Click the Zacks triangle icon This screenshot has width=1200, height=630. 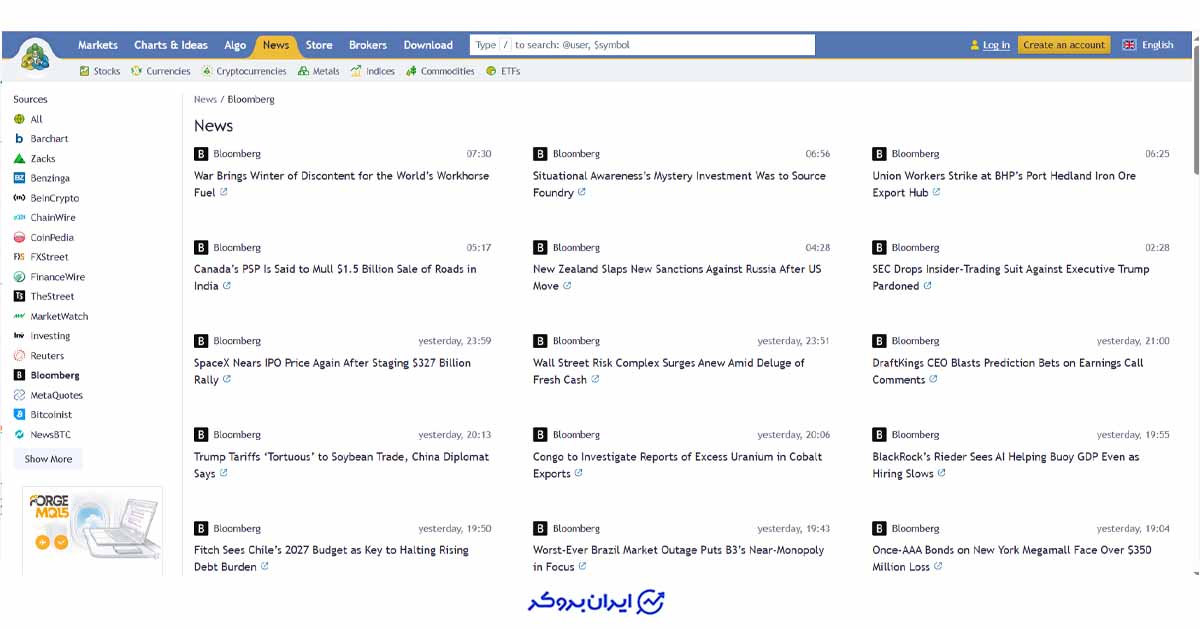pyautogui.click(x=19, y=159)
